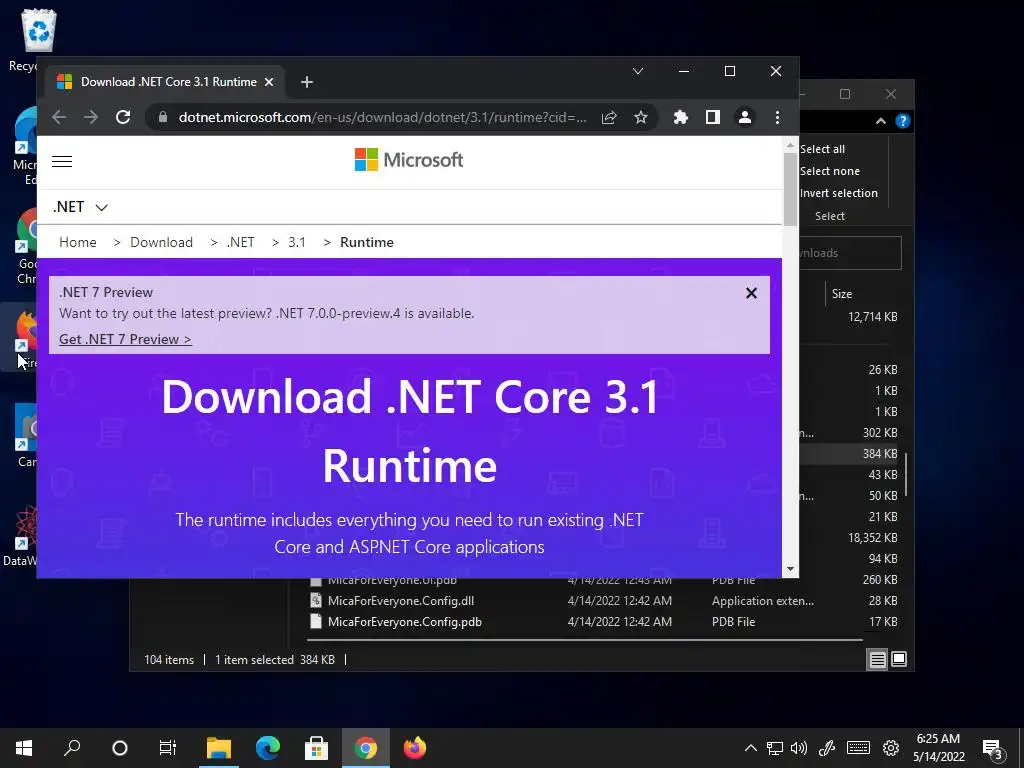Viewport: 1024px width, 768px height.
Task: Open Microsoft Store from taskbar
Action: click(x=317, y=748)
